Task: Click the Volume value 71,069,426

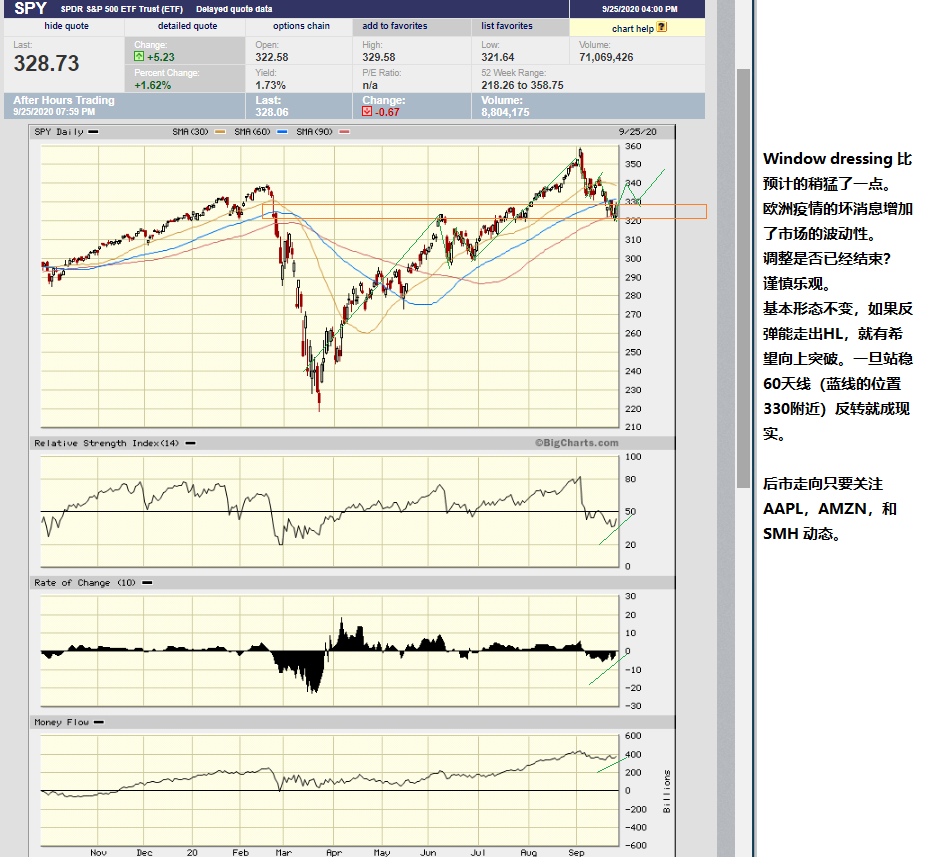Action: 606,57
